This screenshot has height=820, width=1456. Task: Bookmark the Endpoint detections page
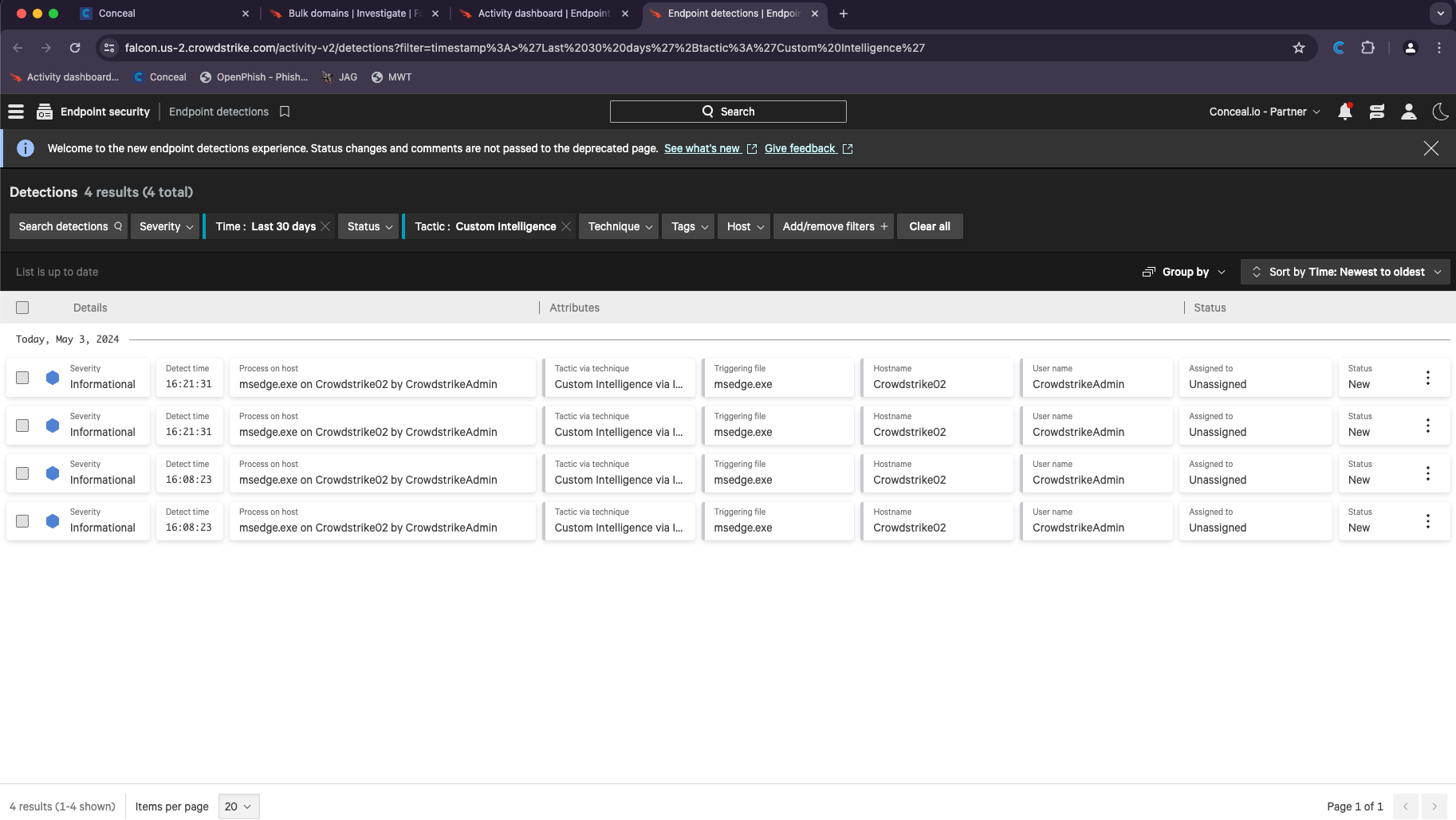tap(285, 112)
